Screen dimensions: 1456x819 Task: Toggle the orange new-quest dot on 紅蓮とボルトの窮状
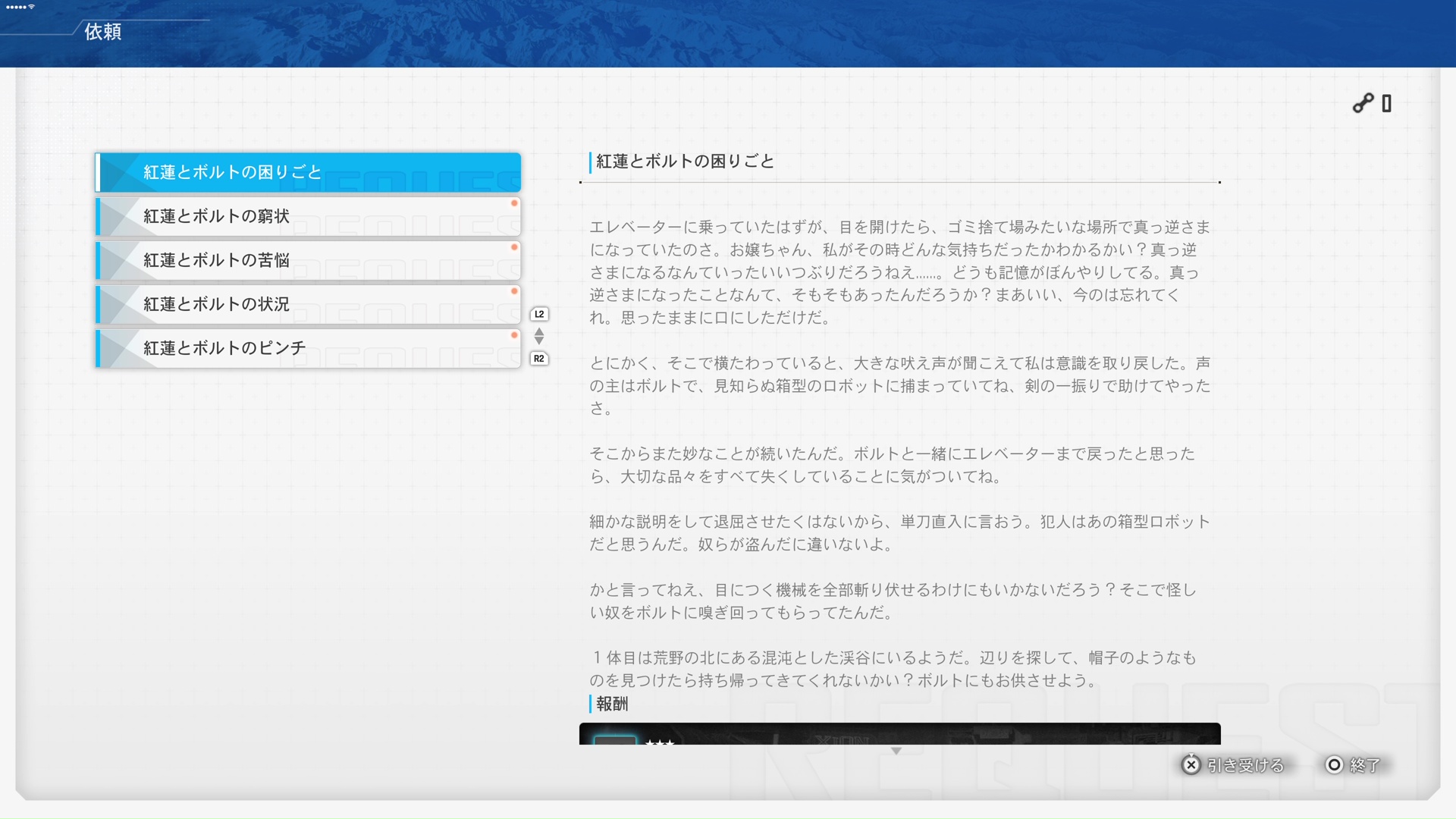[x=515, y=203]
